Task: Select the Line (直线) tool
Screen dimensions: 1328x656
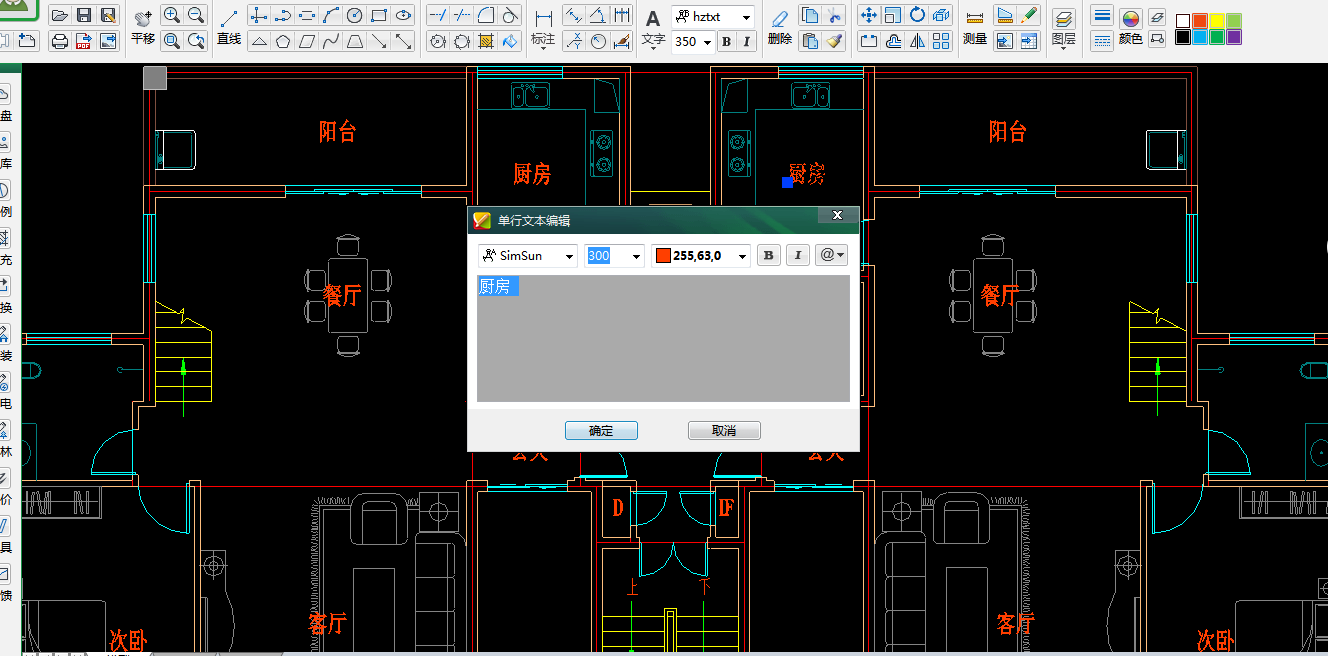Action: tap(229, 28)
